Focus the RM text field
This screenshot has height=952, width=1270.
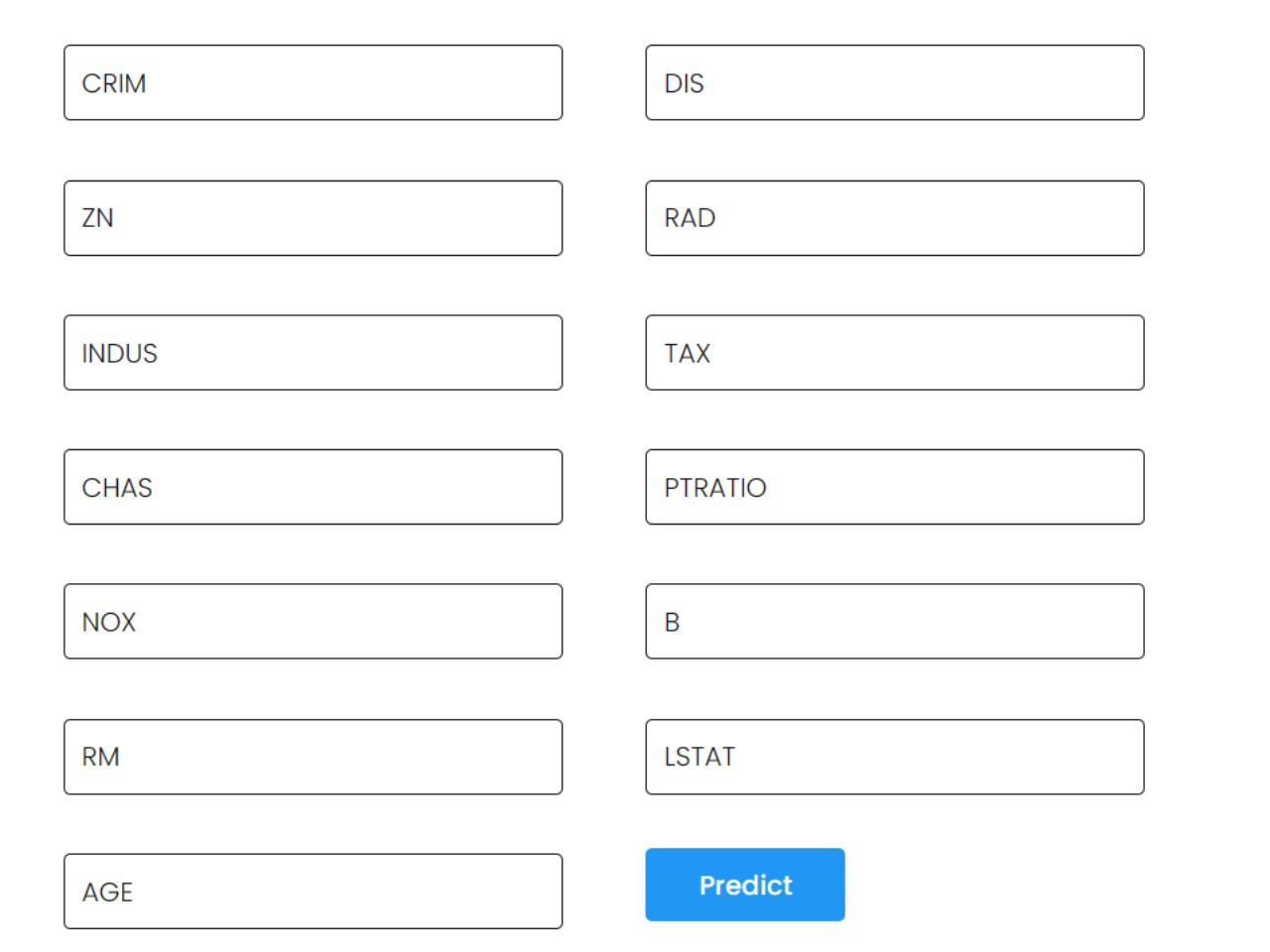pos(314,757)
